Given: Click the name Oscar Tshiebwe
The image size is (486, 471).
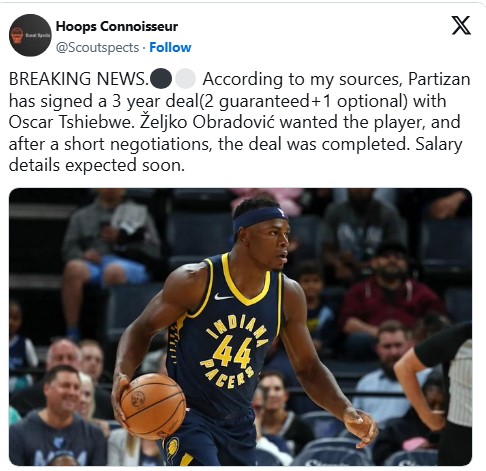Looking at the screenshot, I should click(x=70, y=122).
